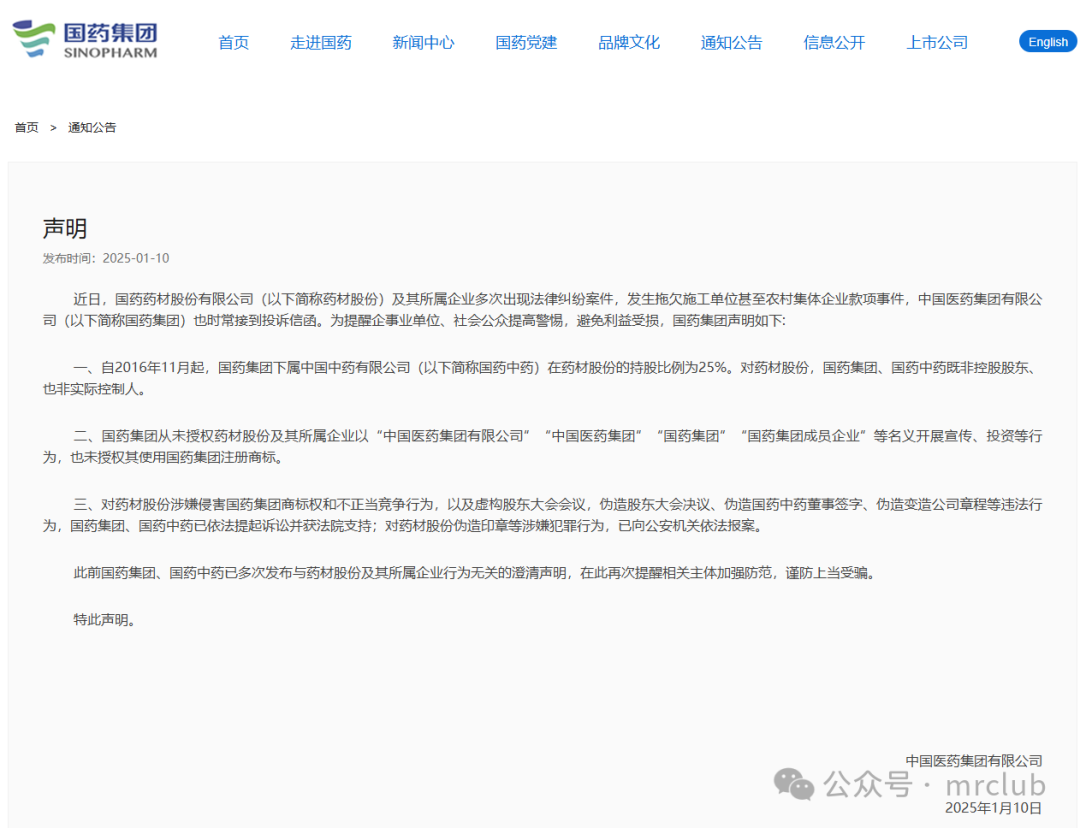1080x828 pixels.
Task: Click the Sinopharm logo
Action: pos(85,39)
